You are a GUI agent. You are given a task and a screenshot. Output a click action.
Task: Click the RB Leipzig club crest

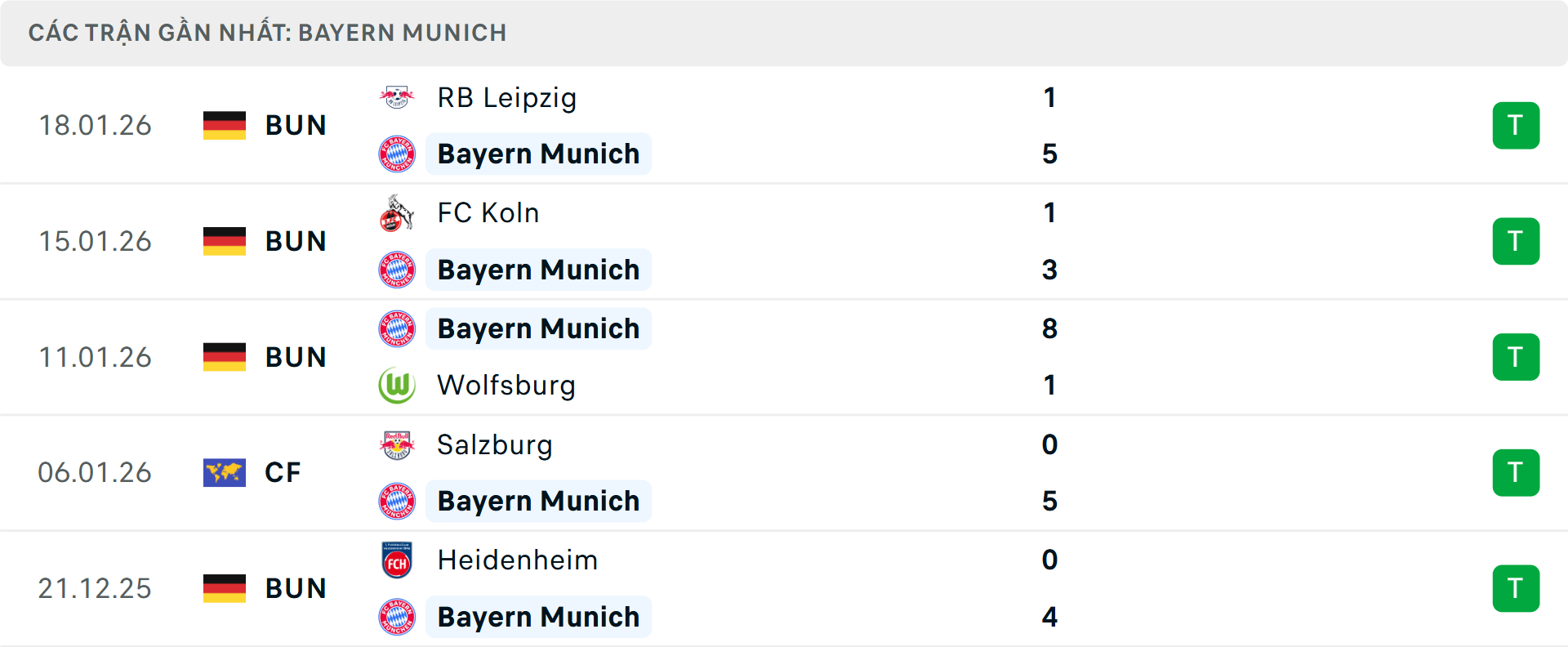pyautogui.click(x=398, y=96)
